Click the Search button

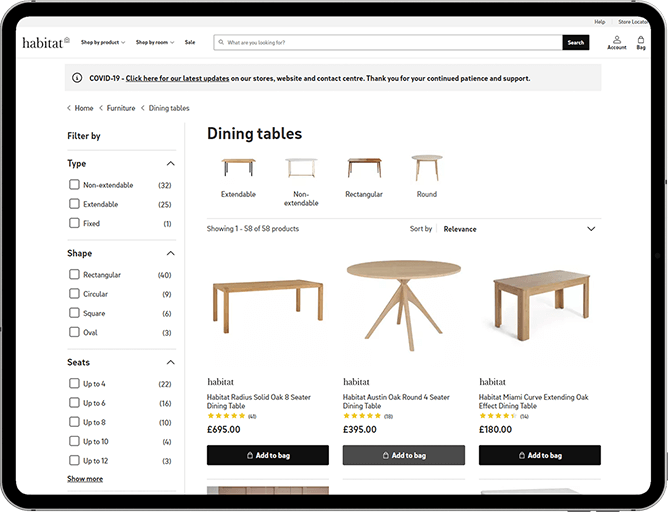(576, 42)
